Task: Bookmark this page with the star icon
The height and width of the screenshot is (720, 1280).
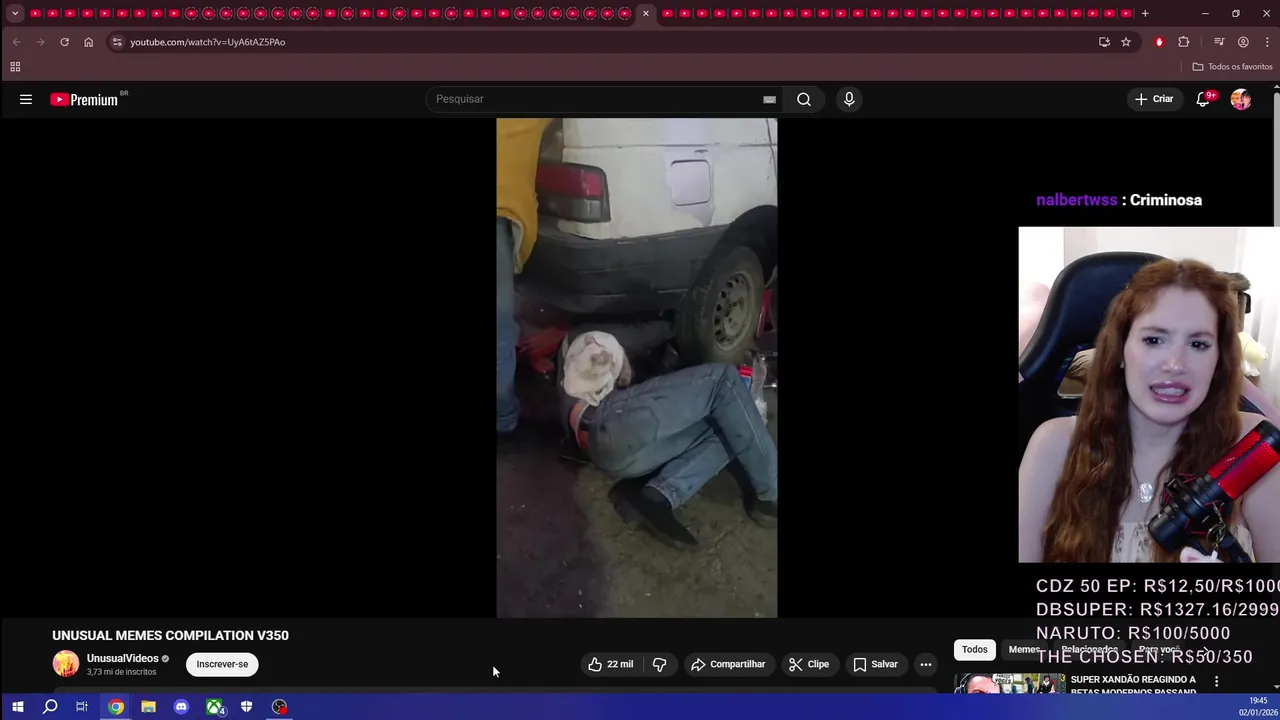Action: pos(1126,42)
